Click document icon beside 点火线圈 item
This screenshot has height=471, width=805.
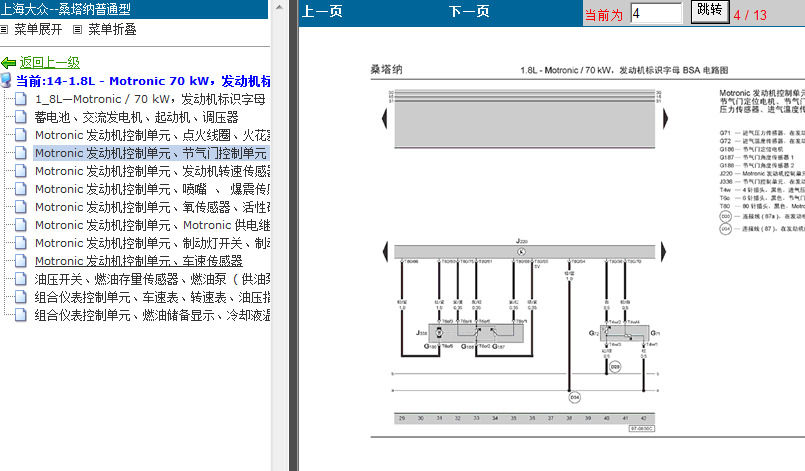[x=21, y=135]
